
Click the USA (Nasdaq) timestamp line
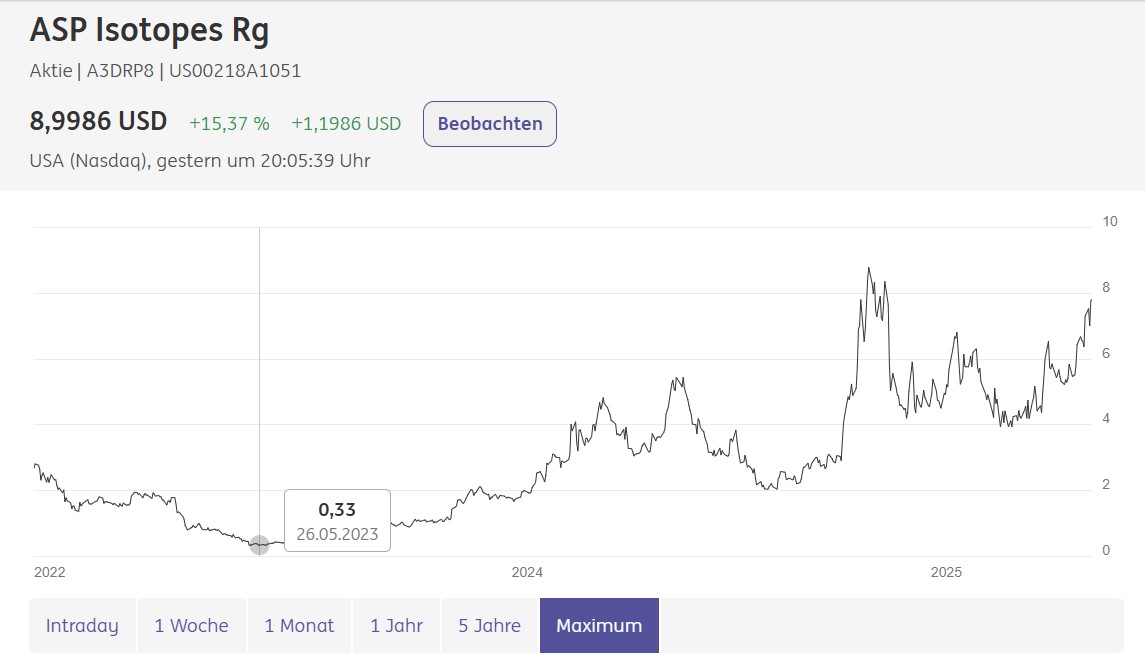(x=200, y=160)
